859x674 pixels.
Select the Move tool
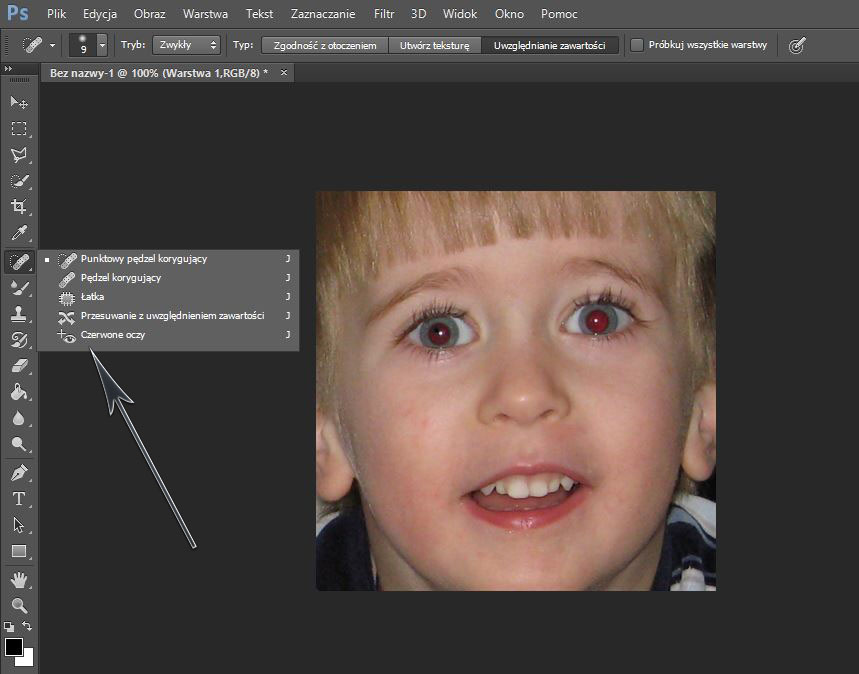[x=19, y=102]
